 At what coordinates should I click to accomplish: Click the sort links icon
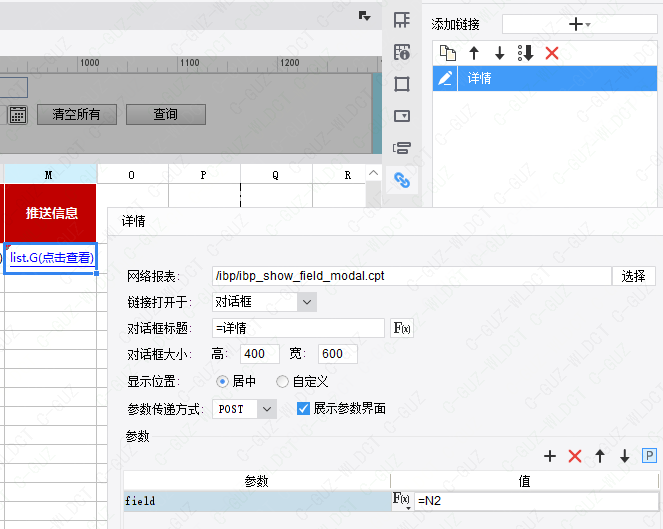click(x=526, y=53)
